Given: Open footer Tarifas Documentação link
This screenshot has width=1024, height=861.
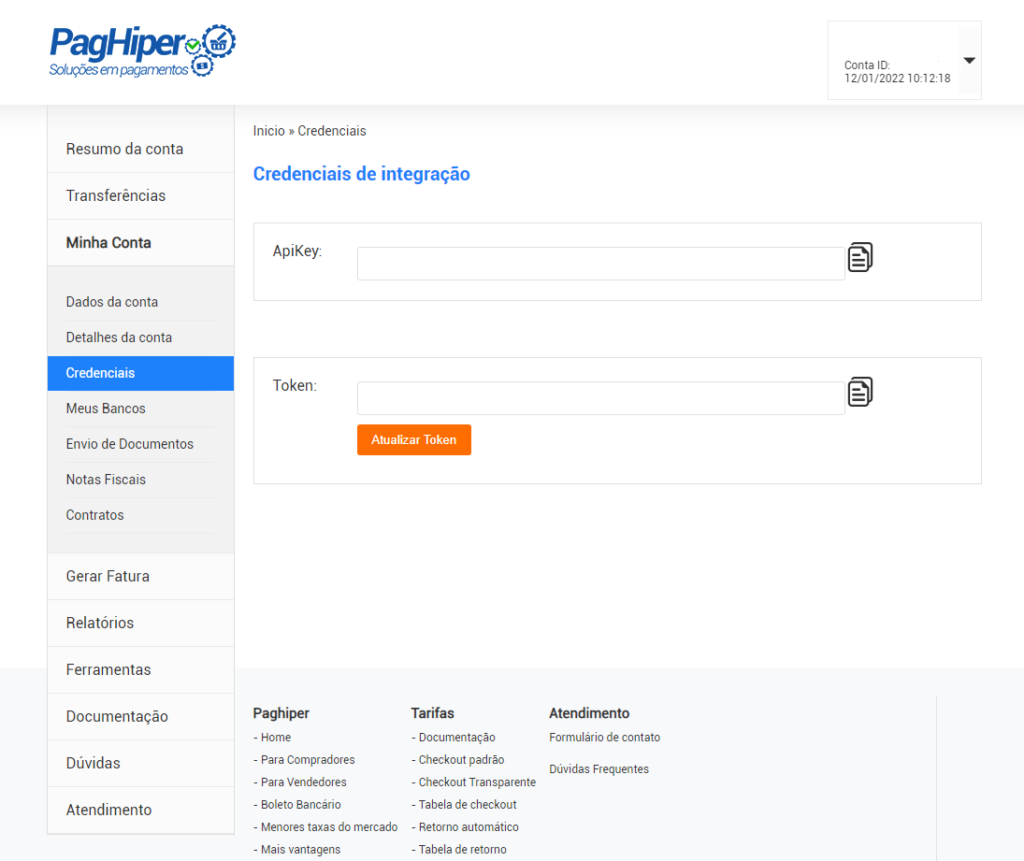Looking at the screenshot, I should click(x=456, y=737).
